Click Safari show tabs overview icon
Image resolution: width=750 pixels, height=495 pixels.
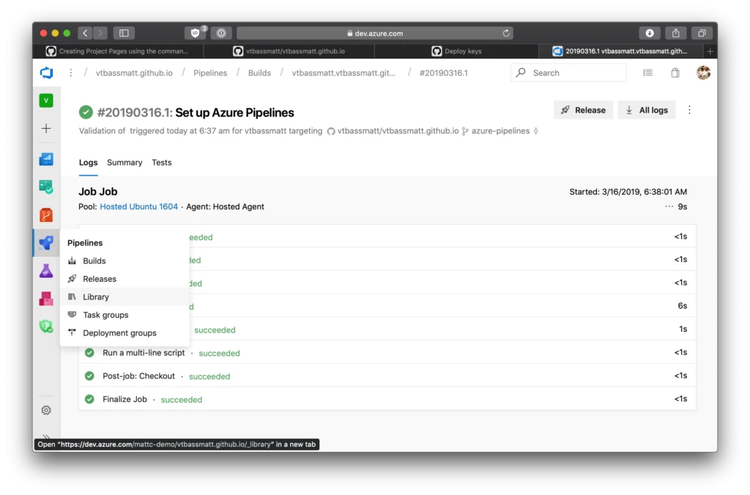tap(702, 33)
